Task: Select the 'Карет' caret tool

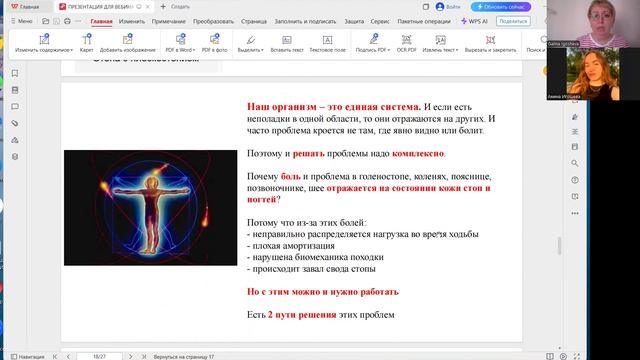Action: tap(87, 43)
